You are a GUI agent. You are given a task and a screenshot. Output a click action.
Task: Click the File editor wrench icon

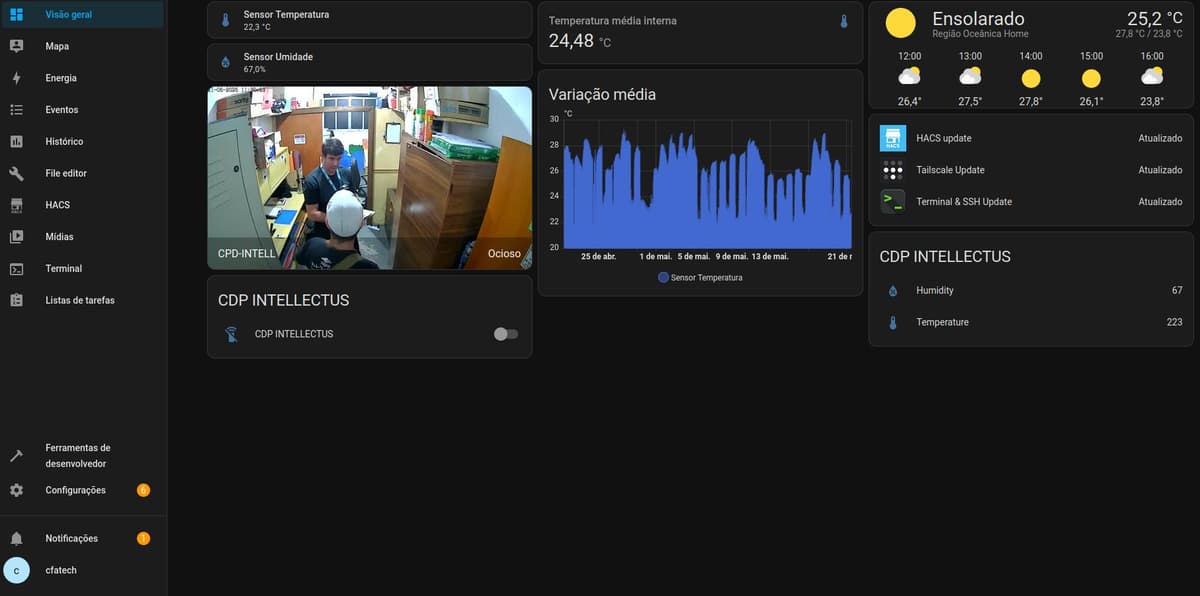(16, 173)
